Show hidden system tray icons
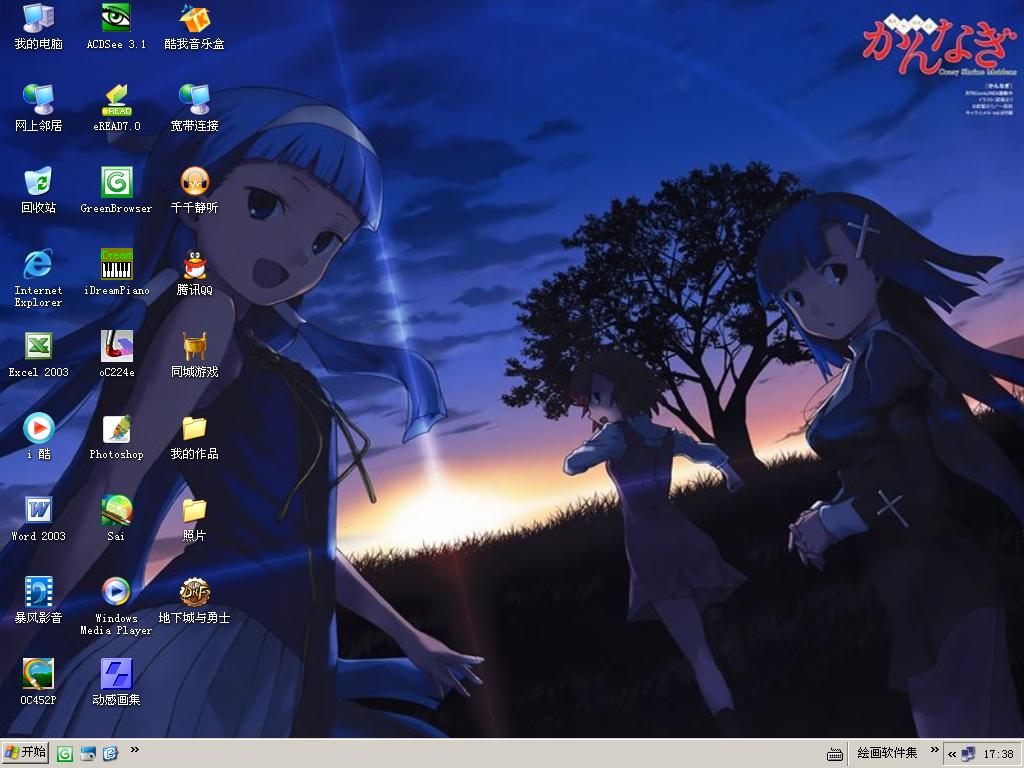 (x=952, y=754)
